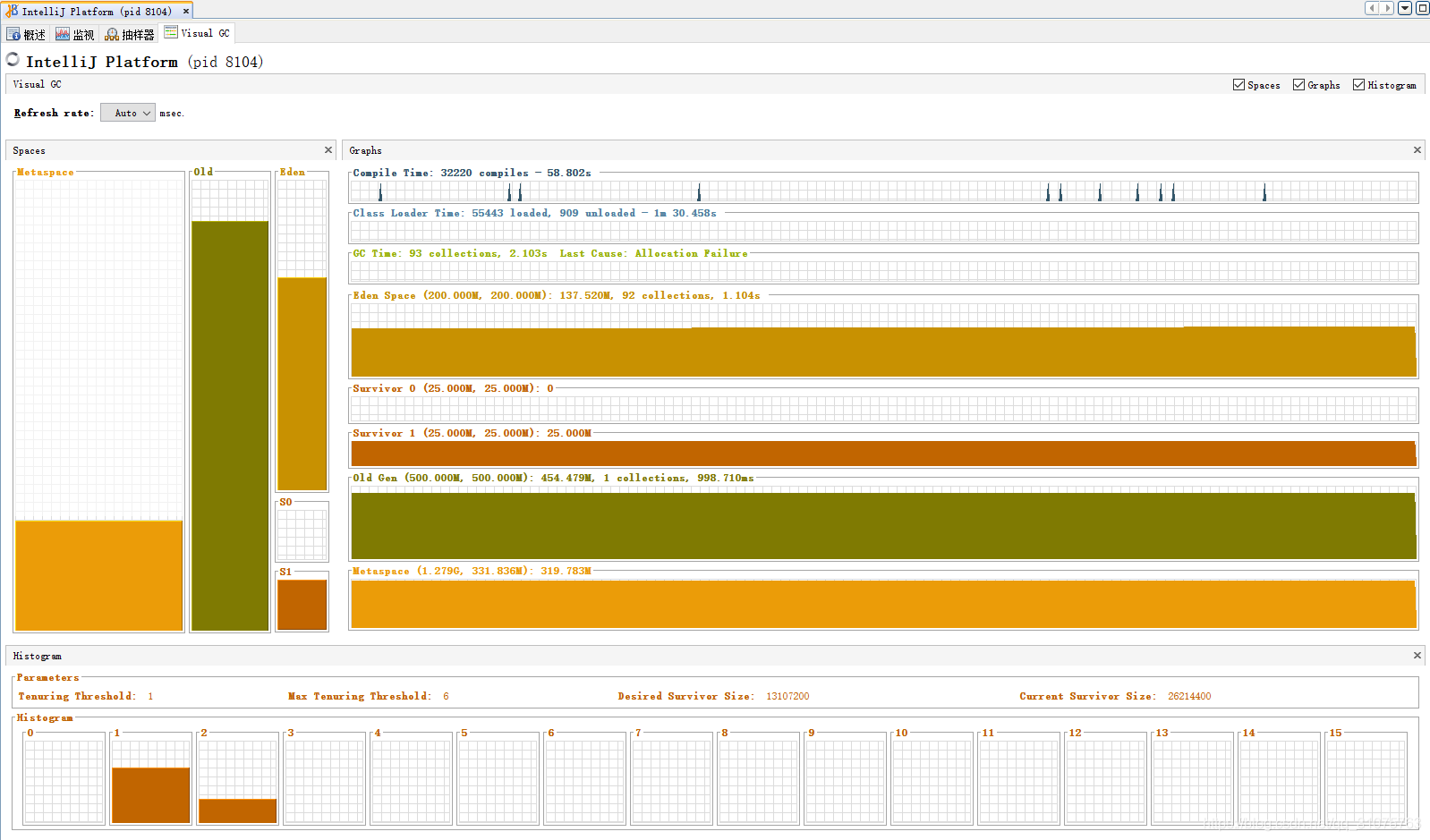Click scroll tabs left arrow icon

tap(1372, 8)
